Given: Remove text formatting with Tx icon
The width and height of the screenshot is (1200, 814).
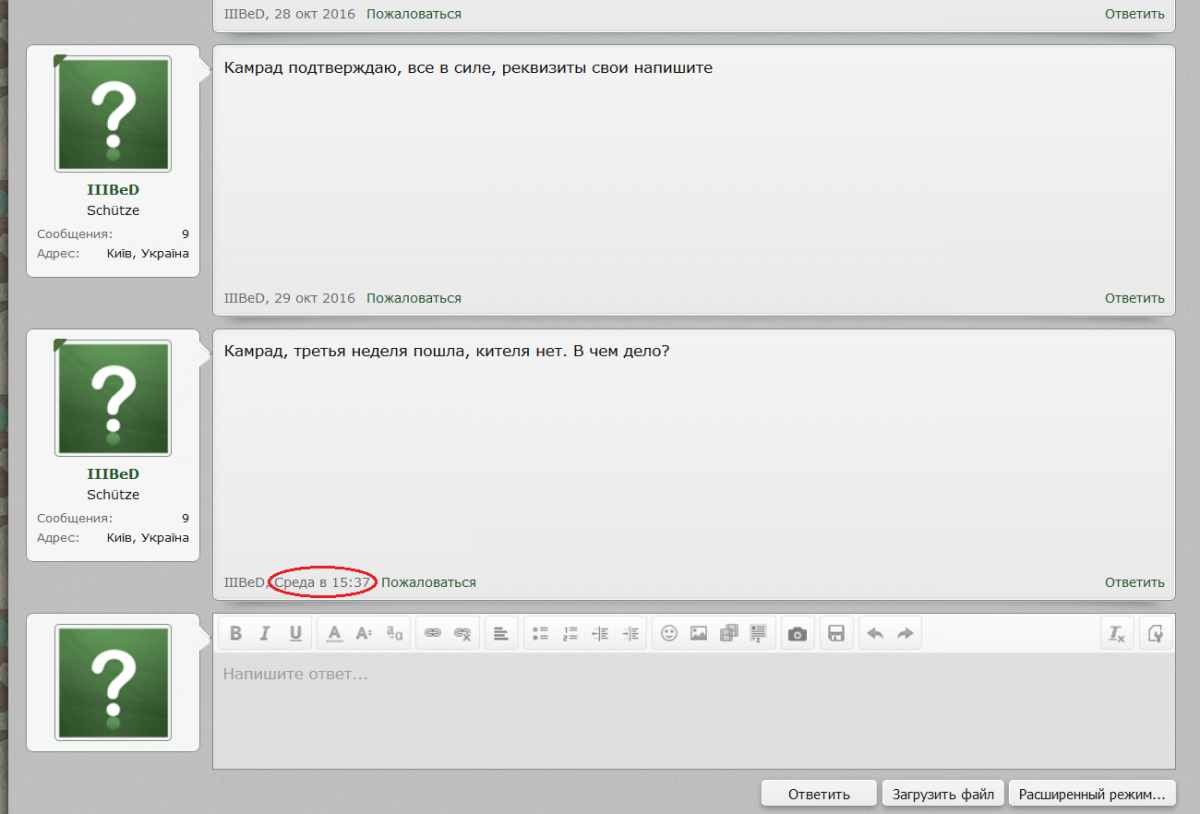Looking at the screenshot, I should 1117,633.
